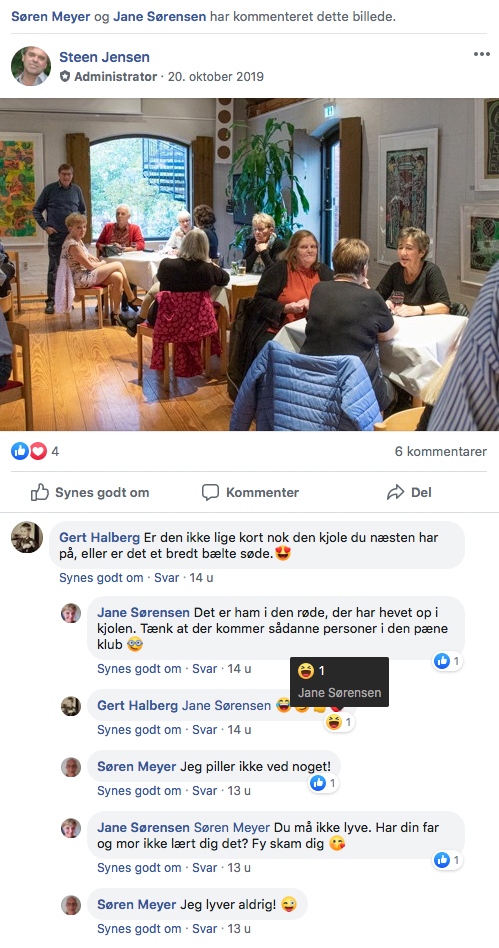Click Jane Sørensen's name in the top notice
Screen dimensions: 499x948
point(159,16)
